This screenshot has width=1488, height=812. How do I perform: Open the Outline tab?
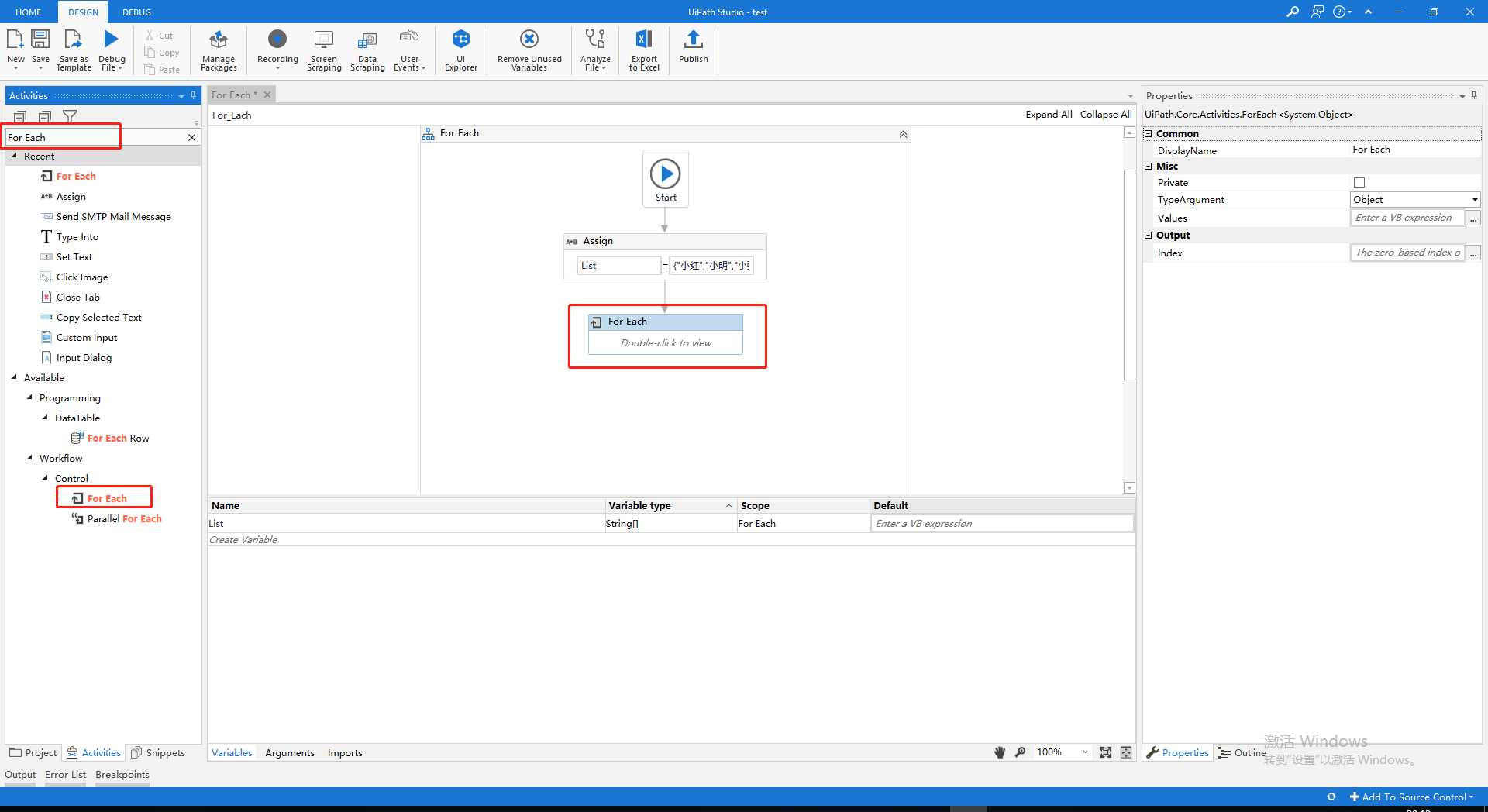(1242, 752)
